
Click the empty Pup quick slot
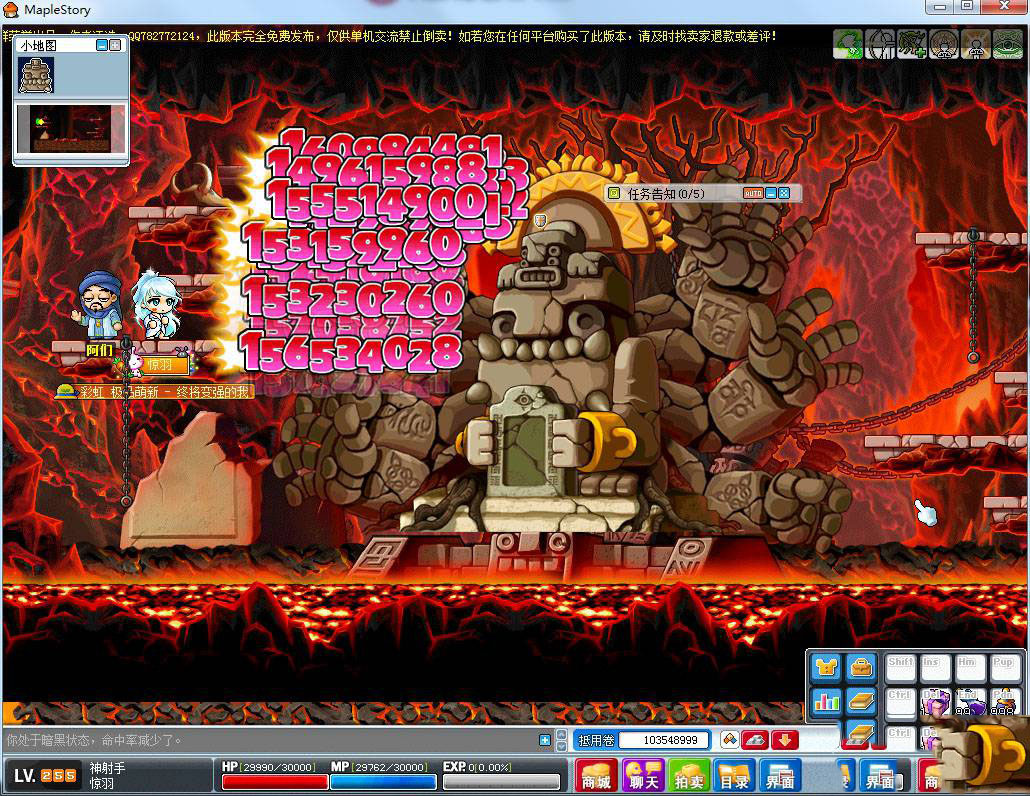click(x=1004, y=668)
